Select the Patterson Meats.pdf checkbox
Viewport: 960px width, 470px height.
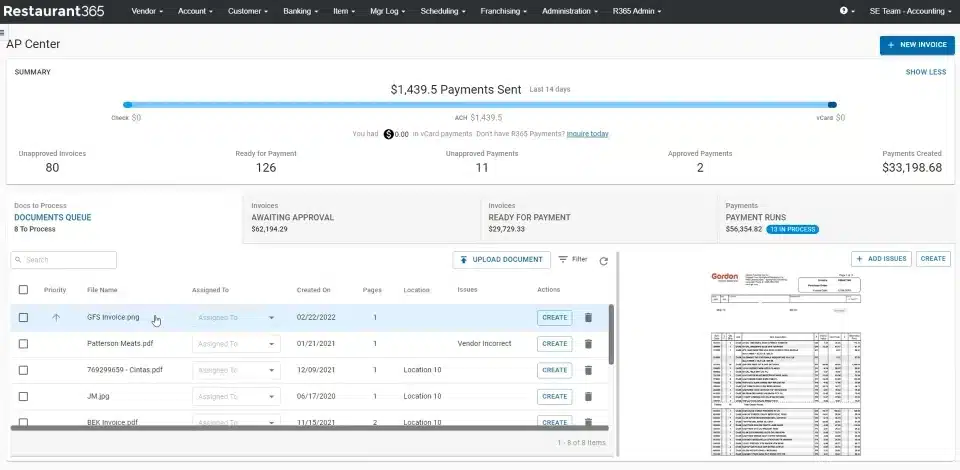[24, 344]
